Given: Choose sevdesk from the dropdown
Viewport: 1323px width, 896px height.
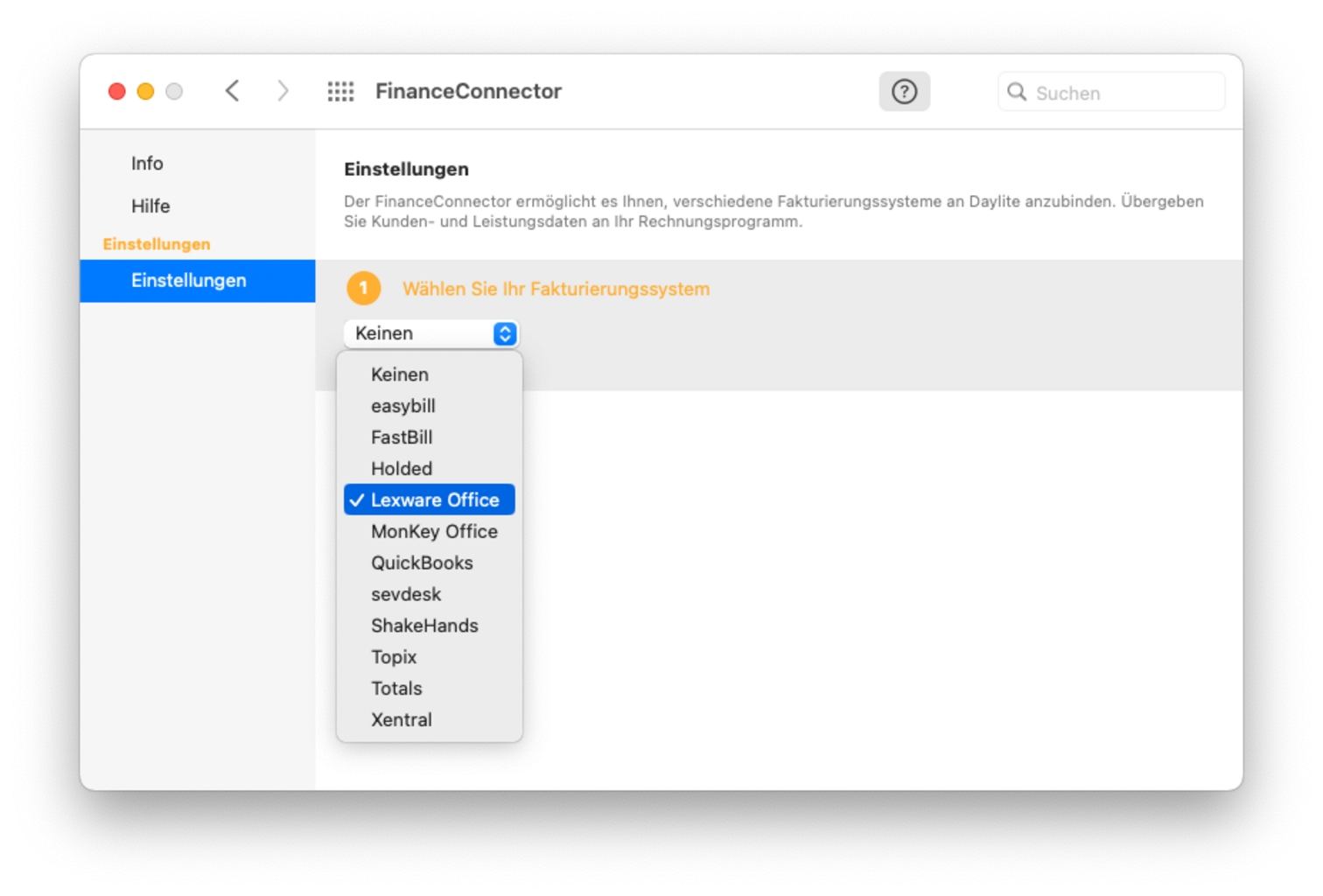Looking at the screenshot, I should pos(406,594).
